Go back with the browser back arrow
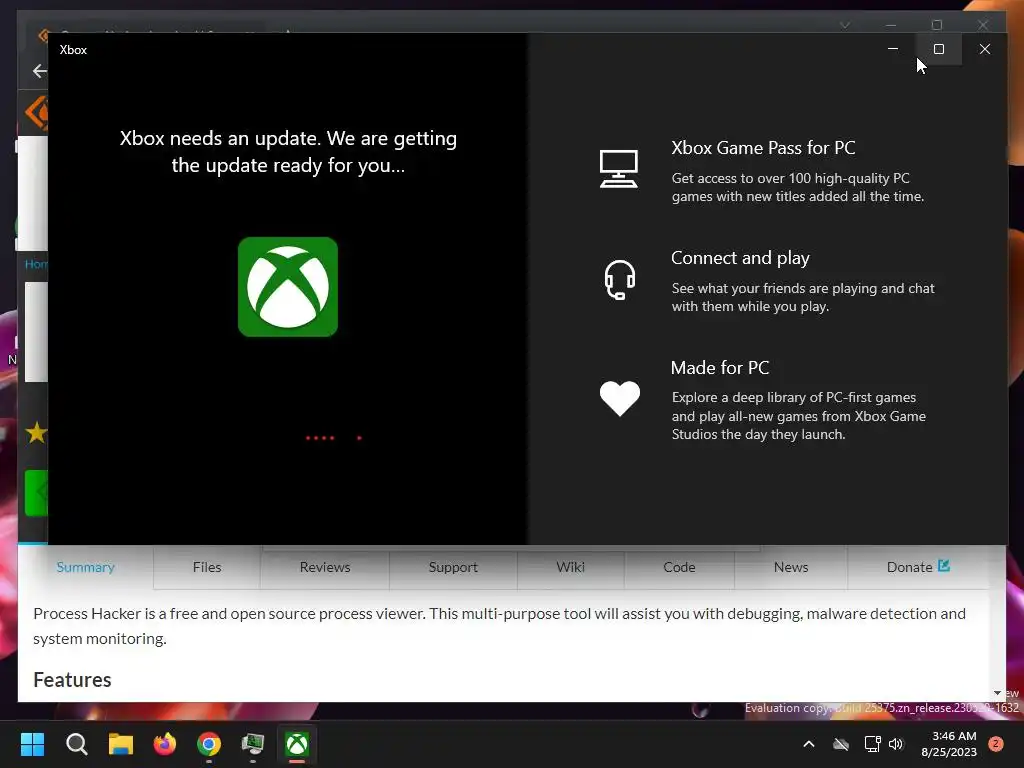Screen dimensions: 1024x768 tap(39, 71)
